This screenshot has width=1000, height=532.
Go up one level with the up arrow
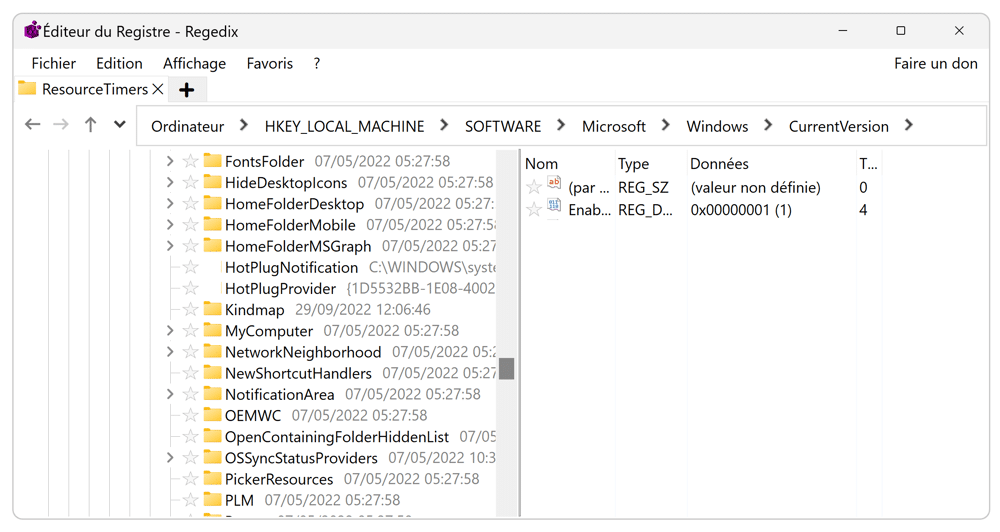(91, 124)
